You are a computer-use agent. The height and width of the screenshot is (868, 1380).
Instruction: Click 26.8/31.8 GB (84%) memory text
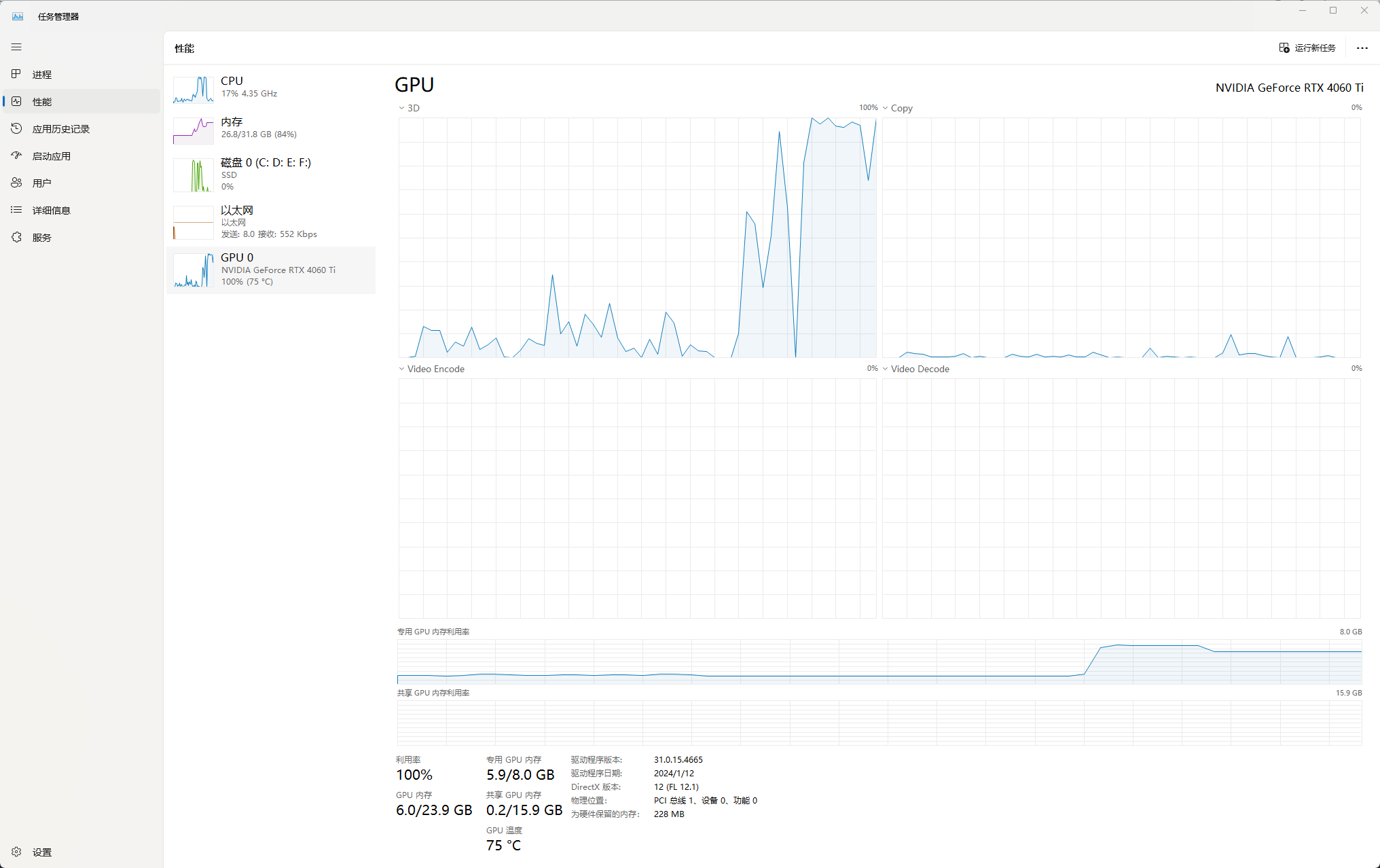[259, 134]
